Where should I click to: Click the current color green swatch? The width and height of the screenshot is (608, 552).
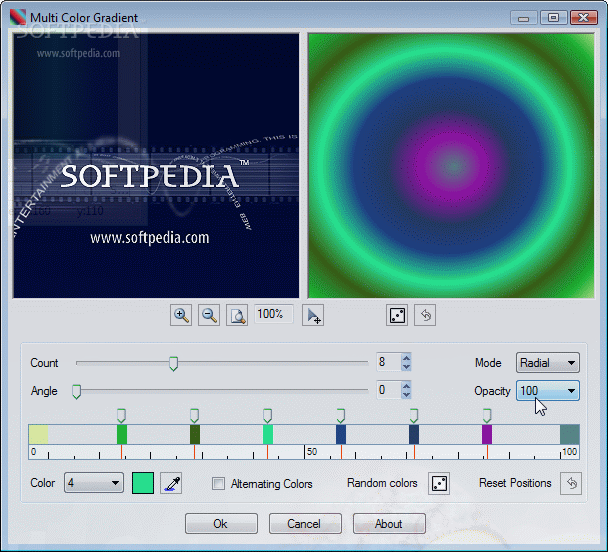click(143, 483)
